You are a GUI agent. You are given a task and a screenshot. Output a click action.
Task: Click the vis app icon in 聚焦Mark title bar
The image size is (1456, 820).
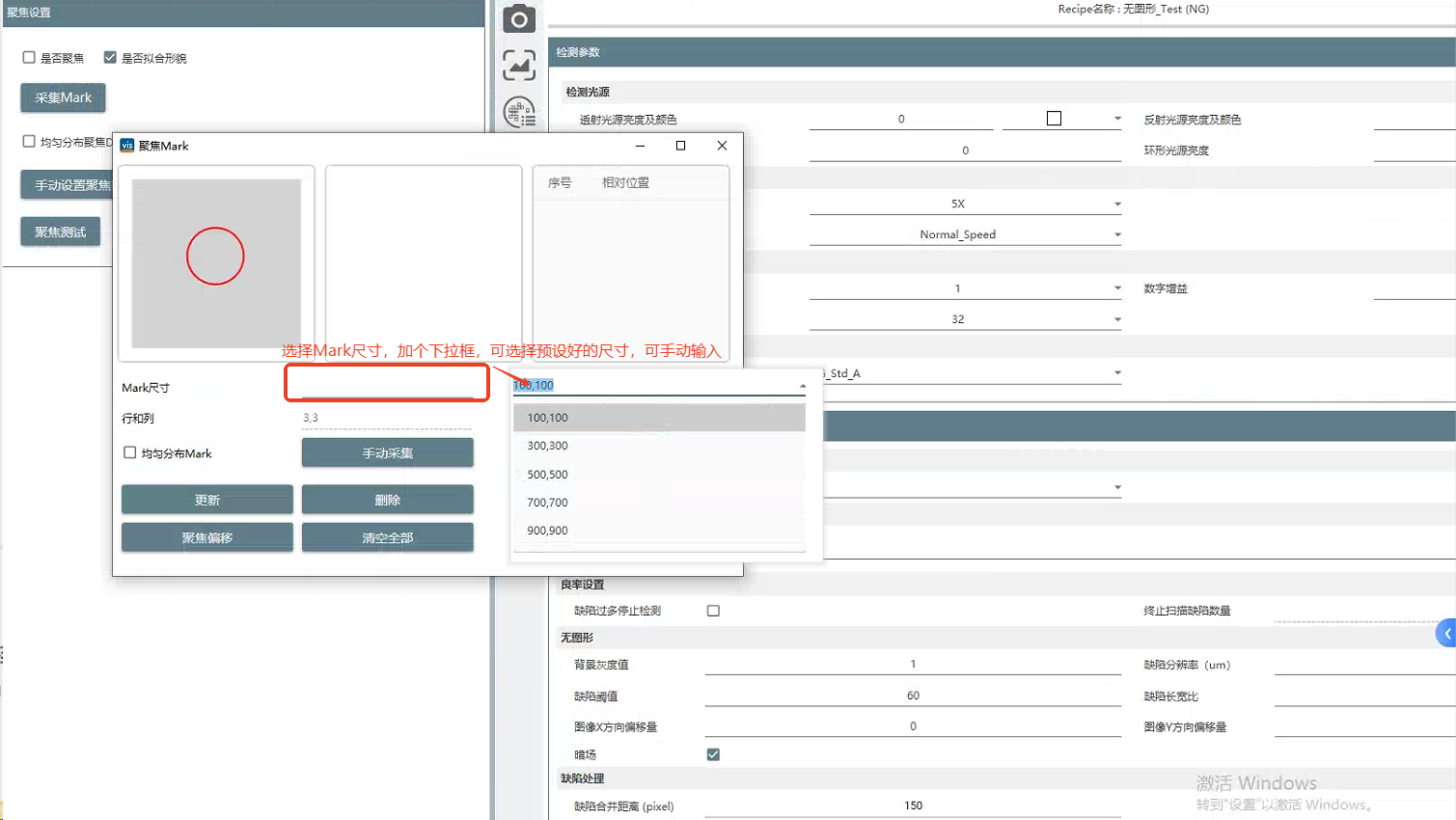click(x=127, y=146)
